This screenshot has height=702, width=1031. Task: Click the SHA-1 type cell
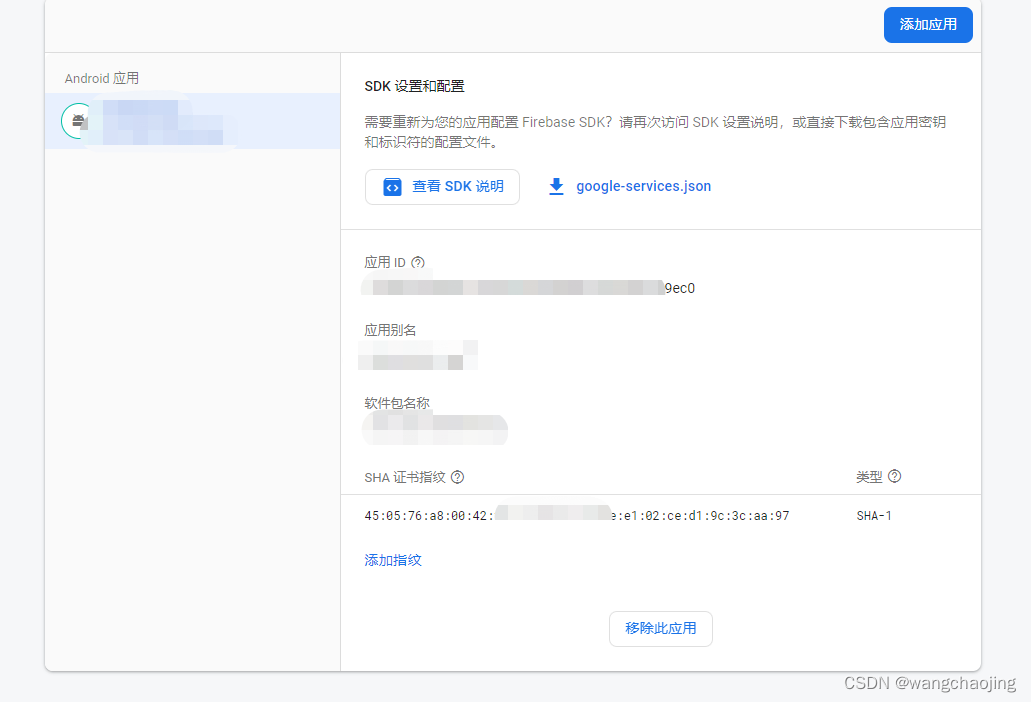pos(874,516)
